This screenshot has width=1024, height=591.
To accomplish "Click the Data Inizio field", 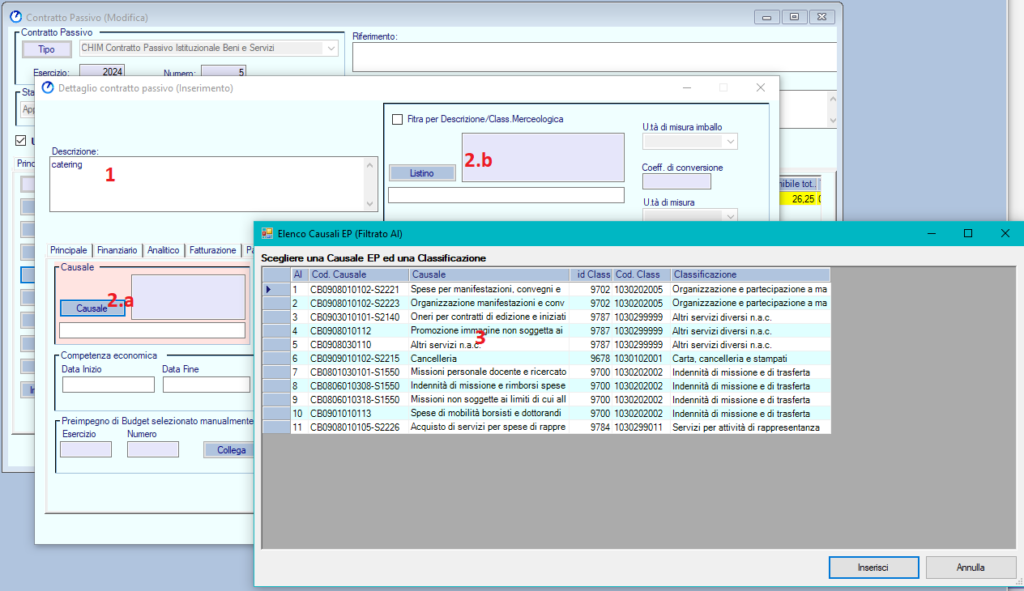I will [x=108, y=385].
